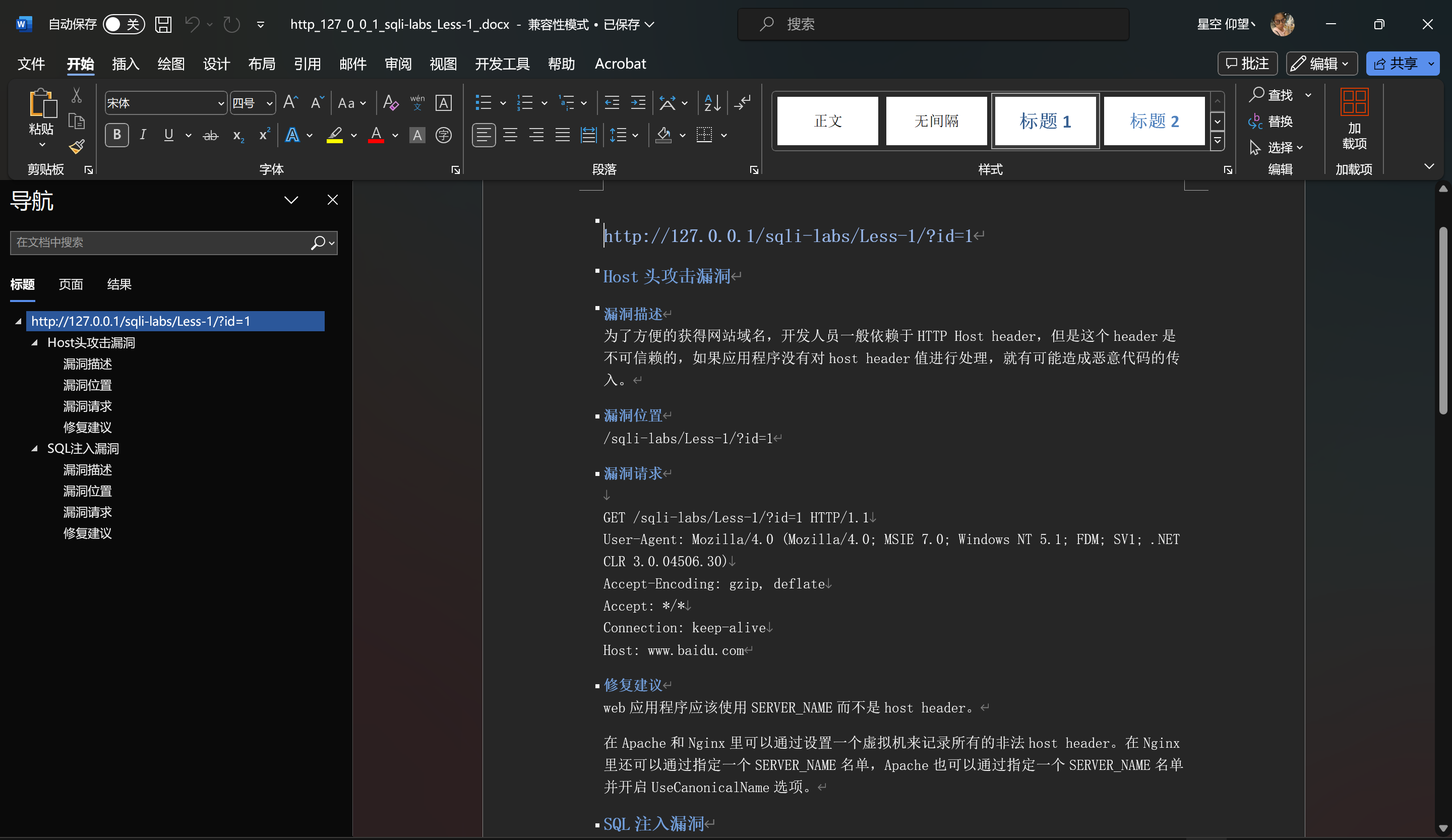The width and height of the screenshot is (1452, 840).
Task: Open the font size dropdown
Action: pos(269,104)
